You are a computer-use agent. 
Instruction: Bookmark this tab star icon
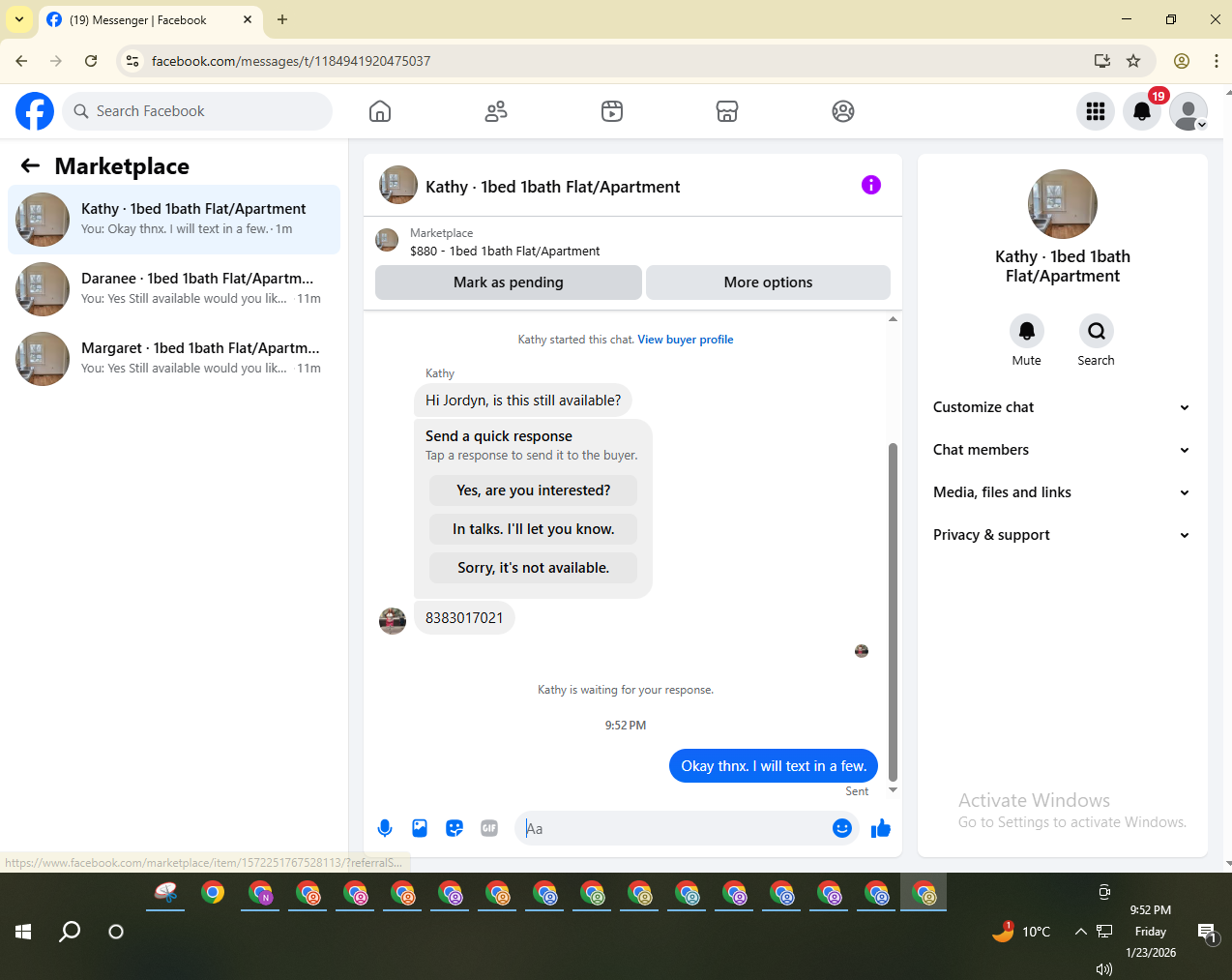(x=1133, y=61)
